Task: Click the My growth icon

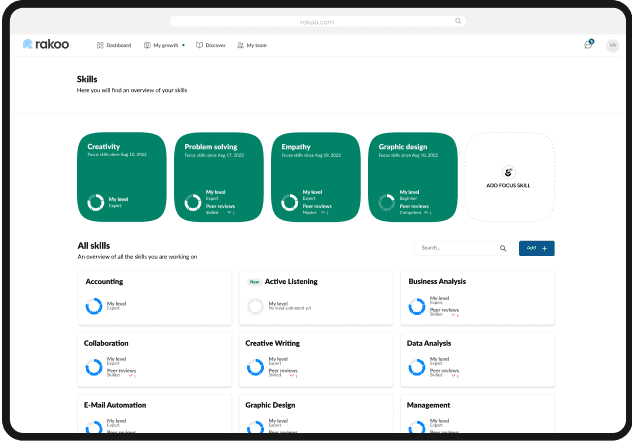Action: point(147,45)
